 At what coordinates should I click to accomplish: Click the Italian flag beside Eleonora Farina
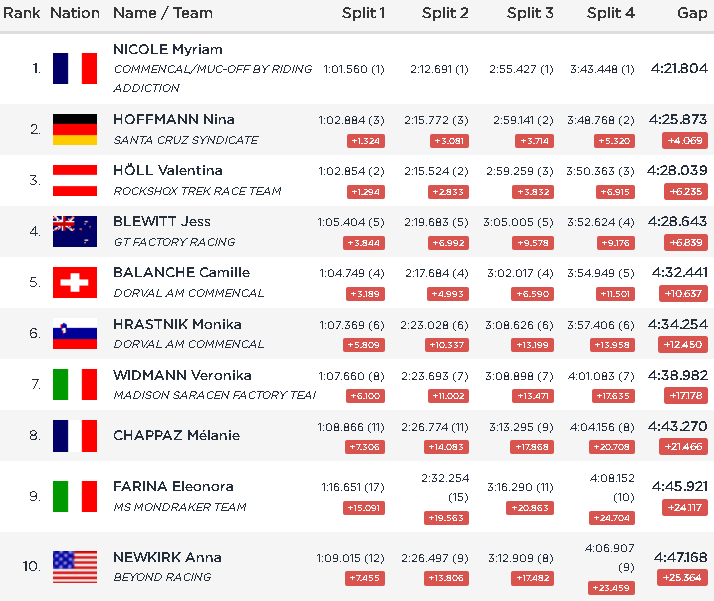75,496
